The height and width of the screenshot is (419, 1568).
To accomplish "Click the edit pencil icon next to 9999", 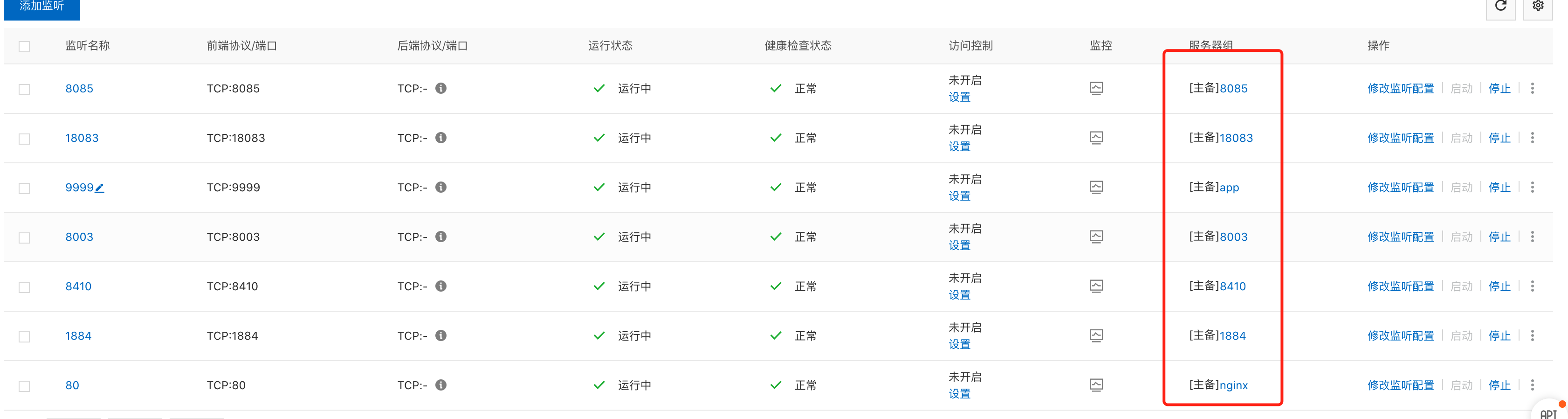I will tap(100, 188).
